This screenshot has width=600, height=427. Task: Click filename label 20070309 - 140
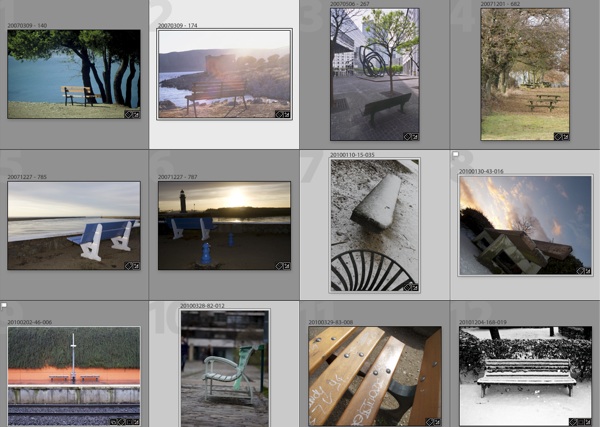[27, 24]
